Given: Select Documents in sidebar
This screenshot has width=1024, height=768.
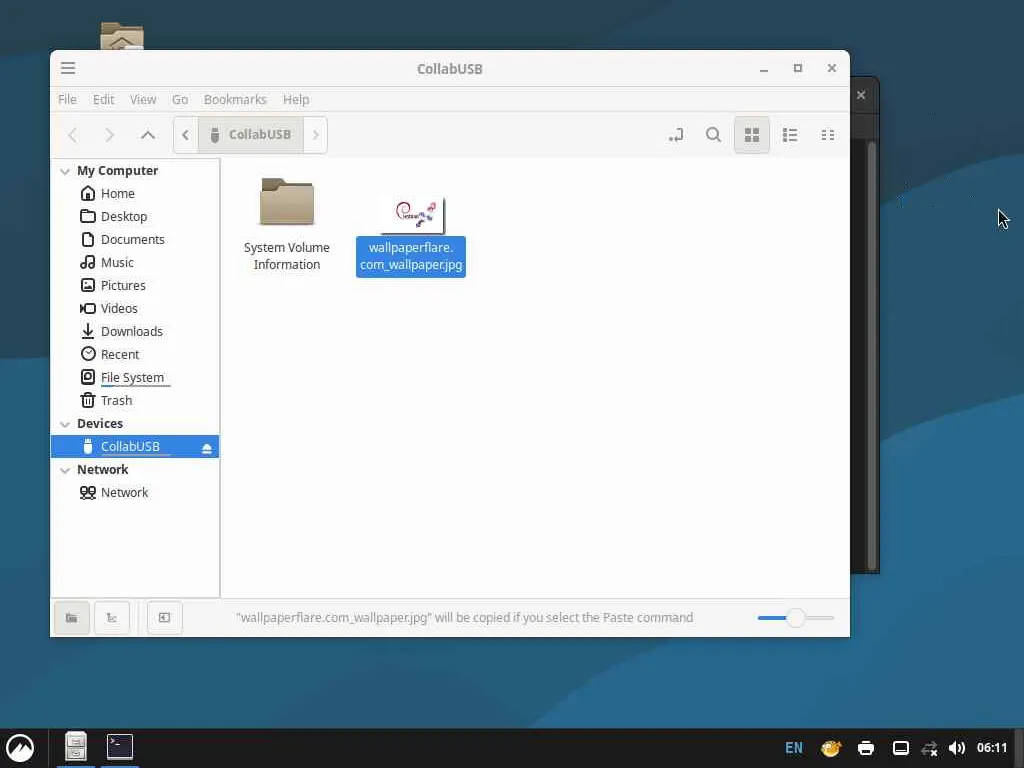Looking at the screenshot, I should [x=135, y=240].
